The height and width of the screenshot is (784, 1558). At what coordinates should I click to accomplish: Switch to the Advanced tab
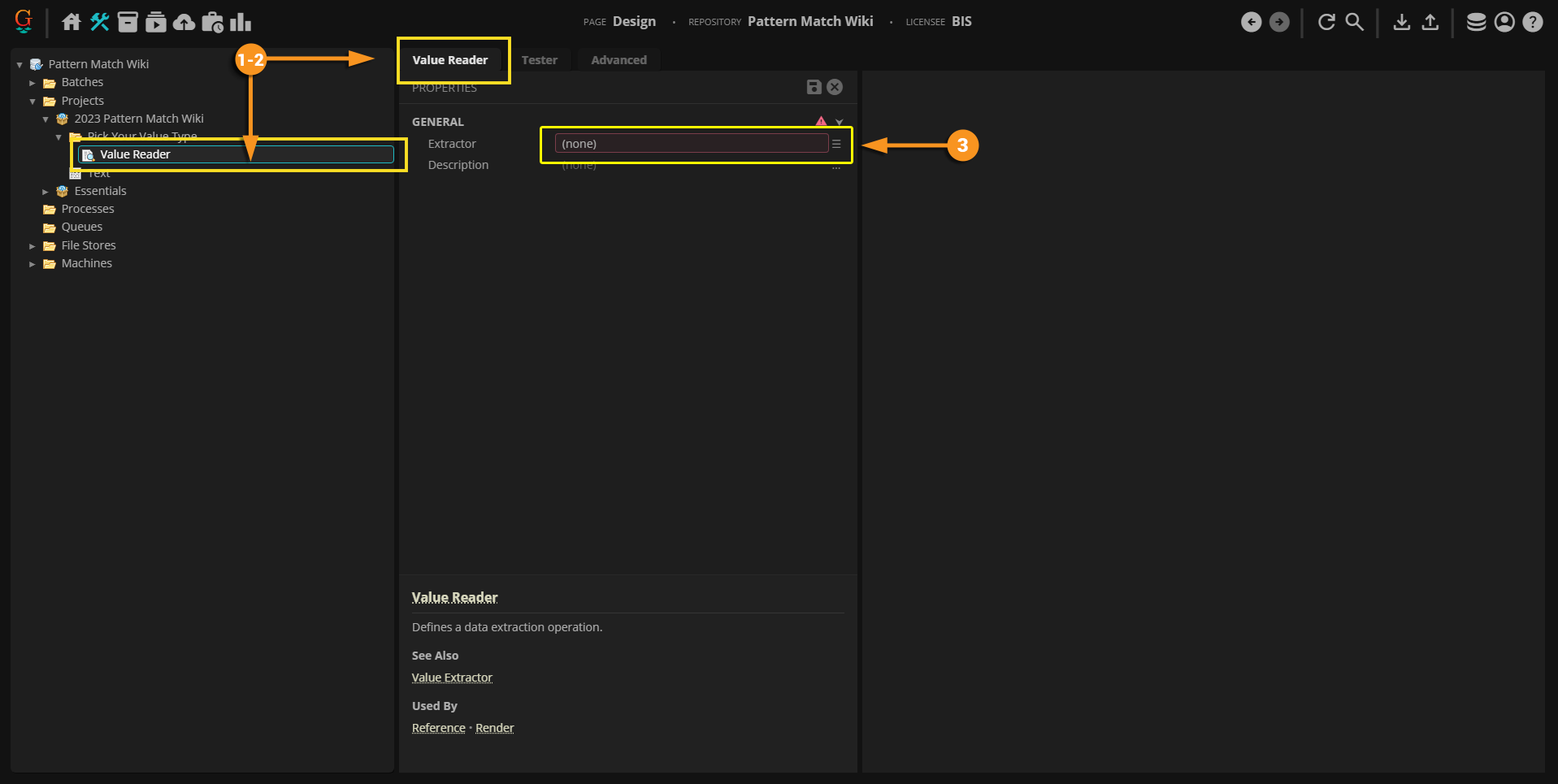coord(618,60)
